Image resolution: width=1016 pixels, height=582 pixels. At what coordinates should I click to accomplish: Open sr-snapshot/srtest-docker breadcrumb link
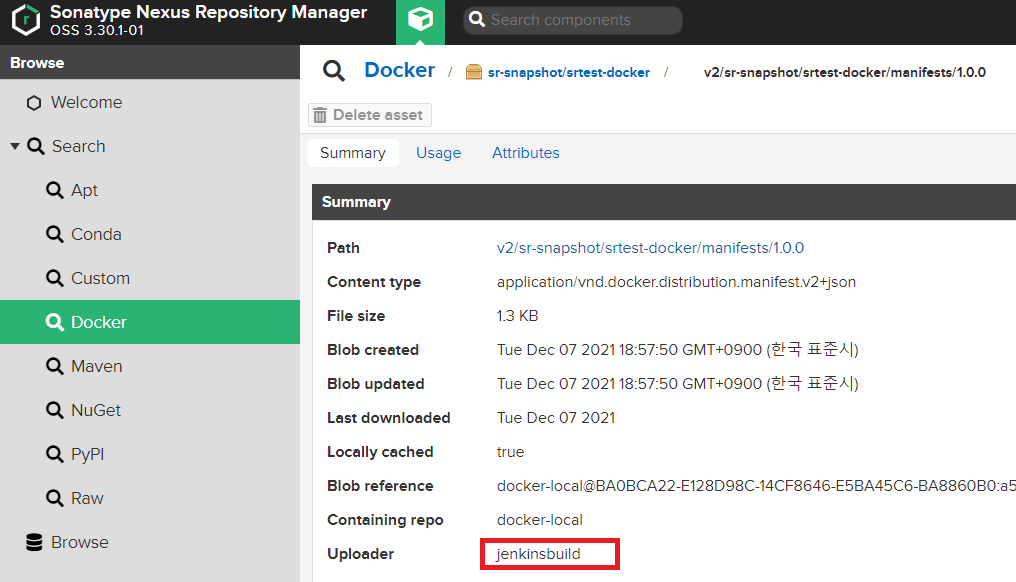[x=569, y=73]
